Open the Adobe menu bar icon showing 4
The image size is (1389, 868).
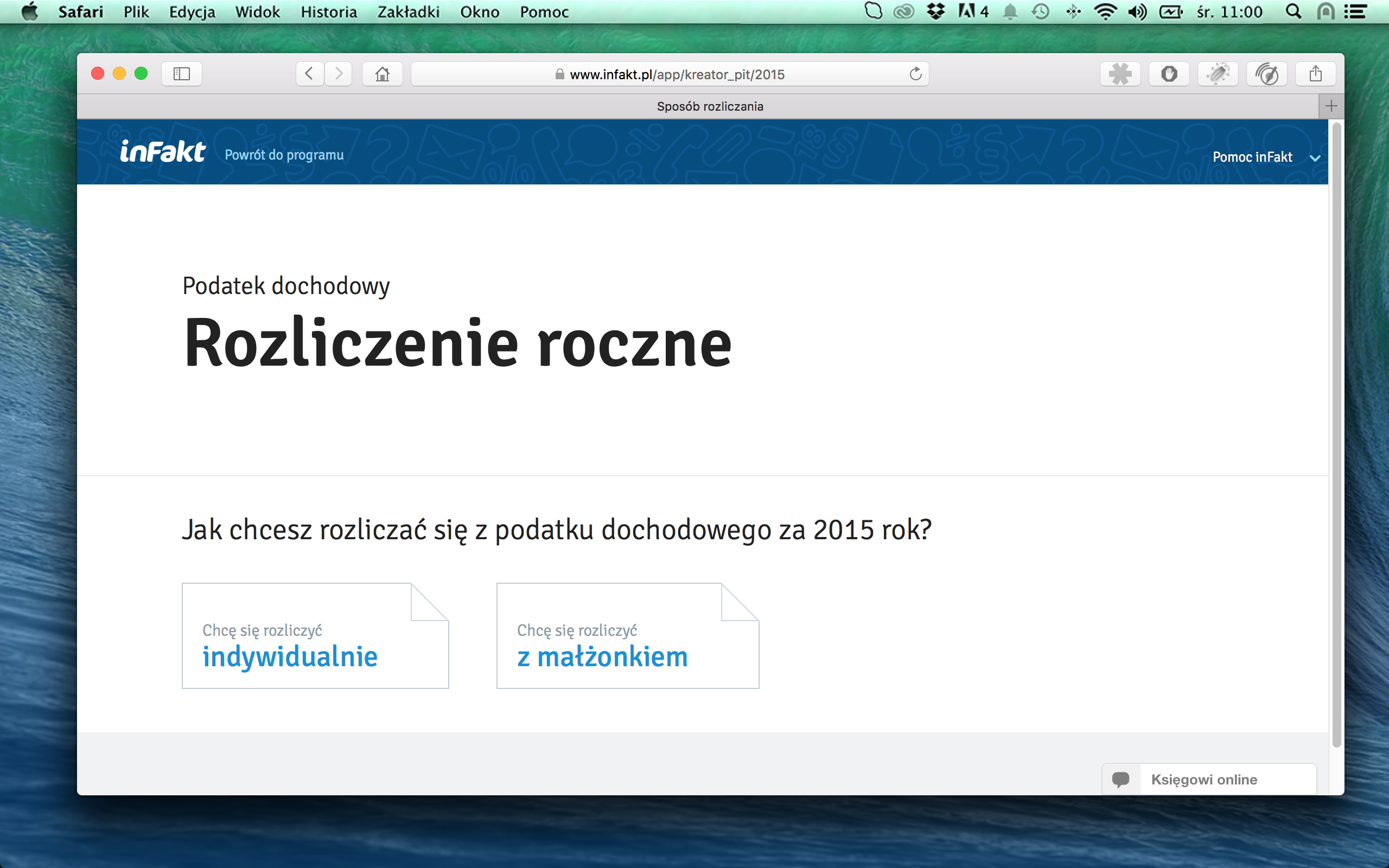pos(973,11)
